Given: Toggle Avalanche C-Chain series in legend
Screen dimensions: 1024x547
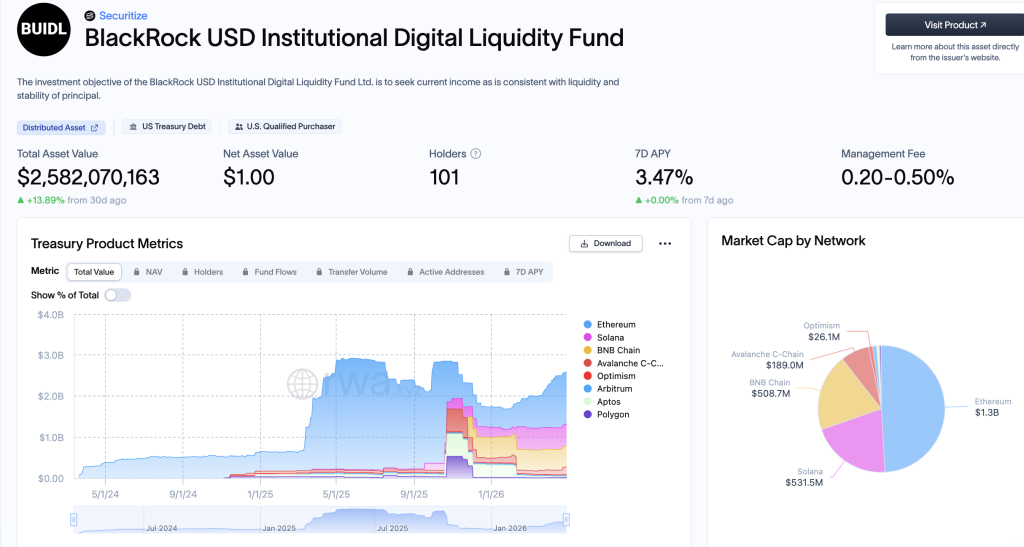Looking at the screenshot, I should pyautogui.click(x=623, y=364).
